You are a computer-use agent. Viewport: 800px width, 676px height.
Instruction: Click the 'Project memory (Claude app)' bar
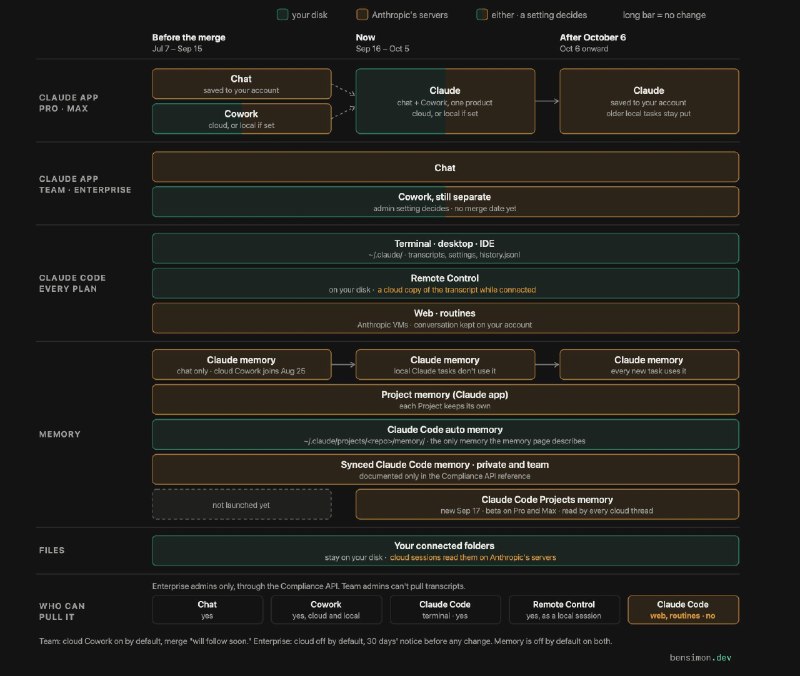[445, 399]
